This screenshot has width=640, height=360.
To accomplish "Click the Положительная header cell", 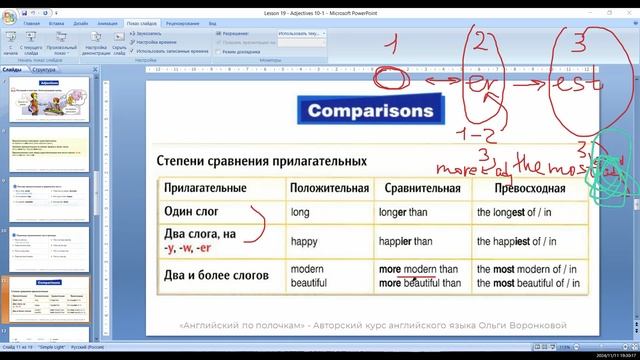I will [x=329, y=188].
